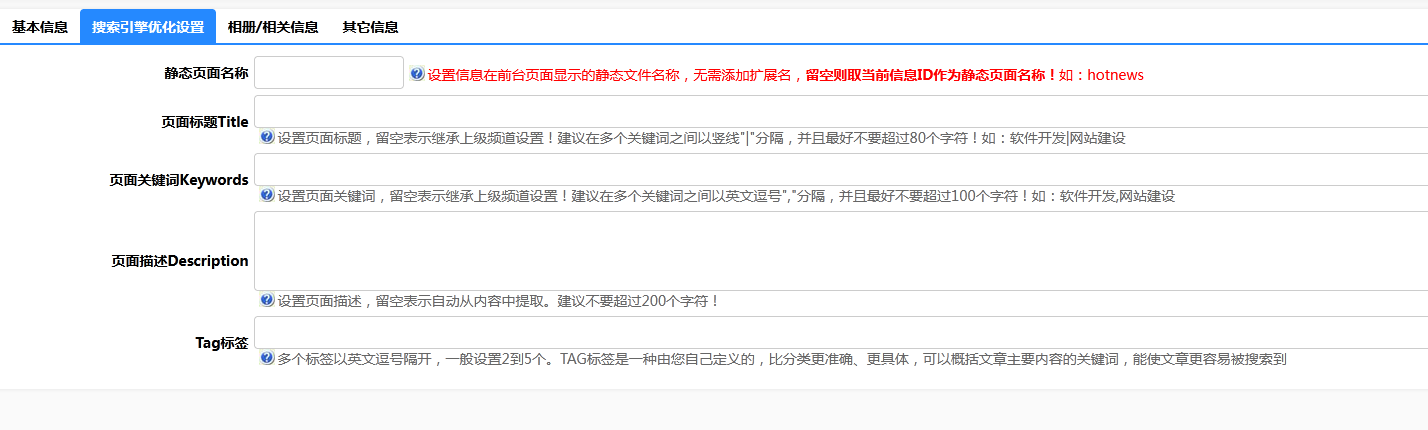Click the hint text mentioning 100个字符
This screenshot has height=430, width=1428.
pyautogui.click(x=726, y=196)
